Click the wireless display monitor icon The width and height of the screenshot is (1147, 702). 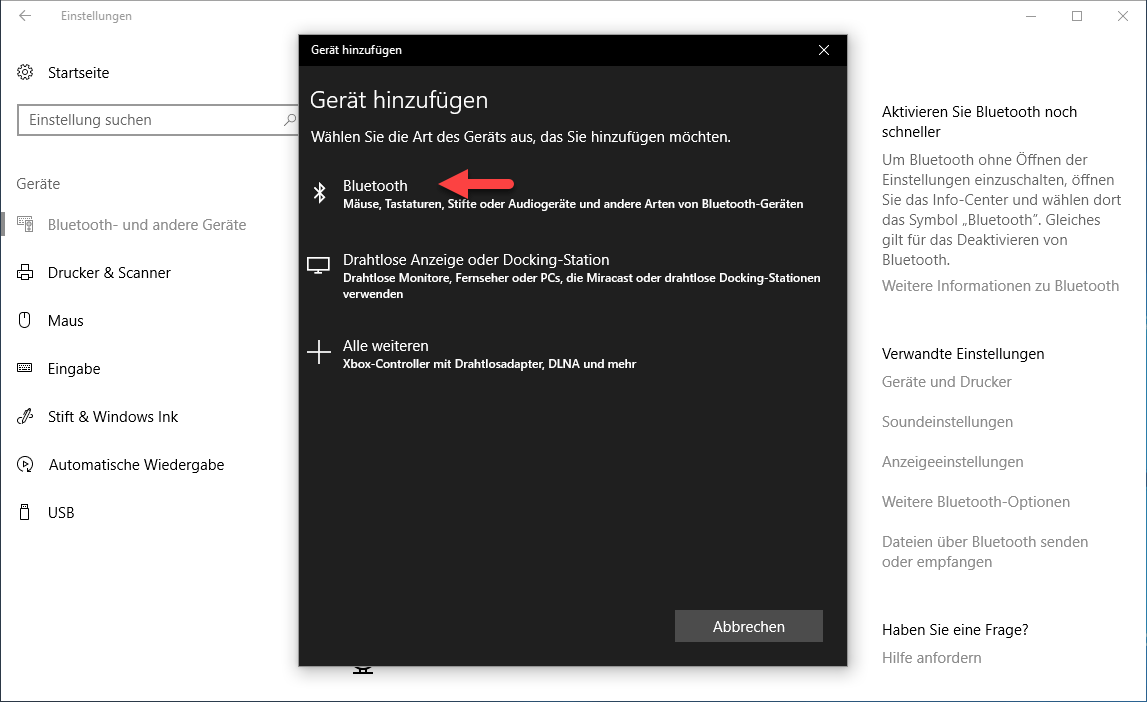click(x=318, y=266)
